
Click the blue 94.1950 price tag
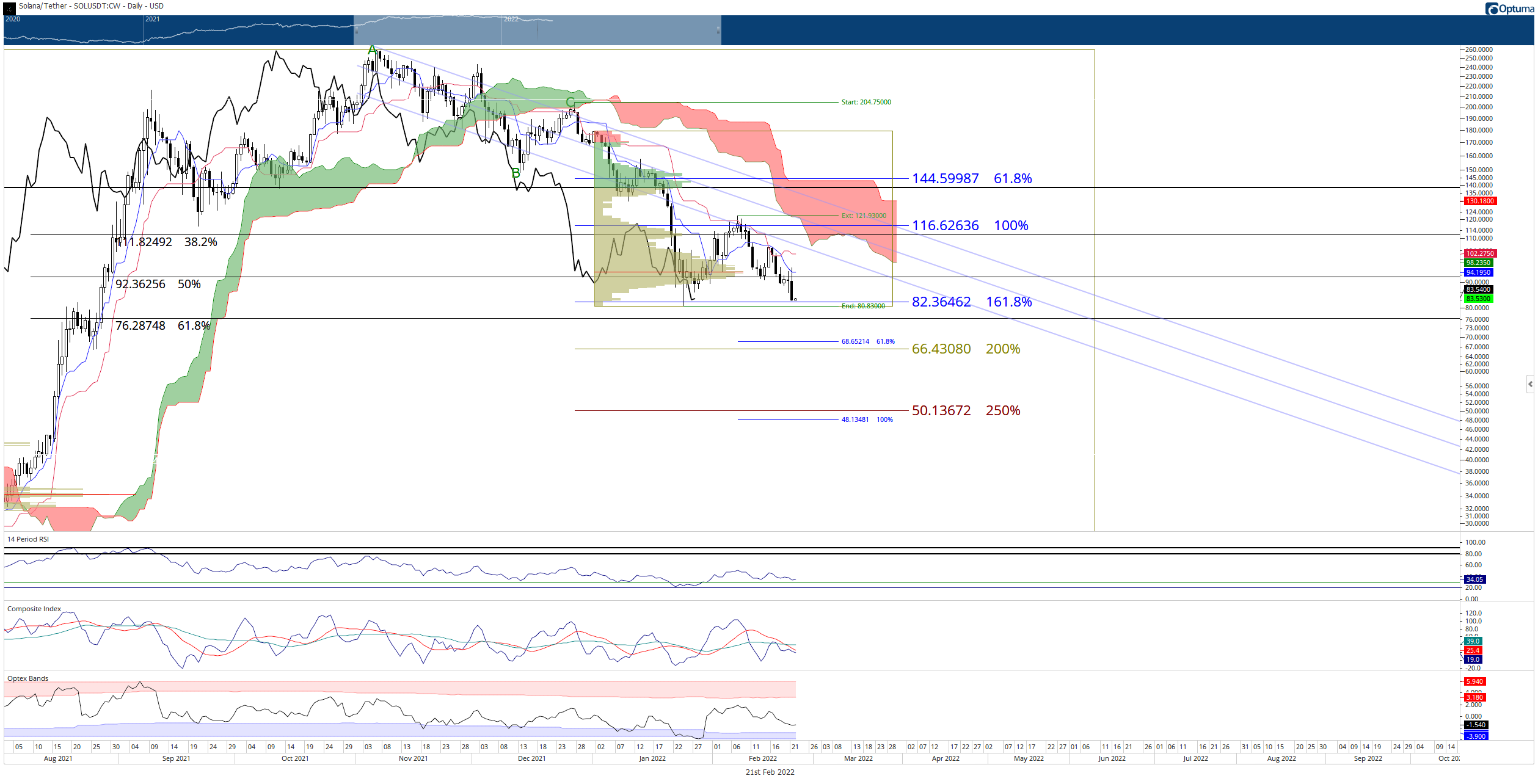point(1478,272)
